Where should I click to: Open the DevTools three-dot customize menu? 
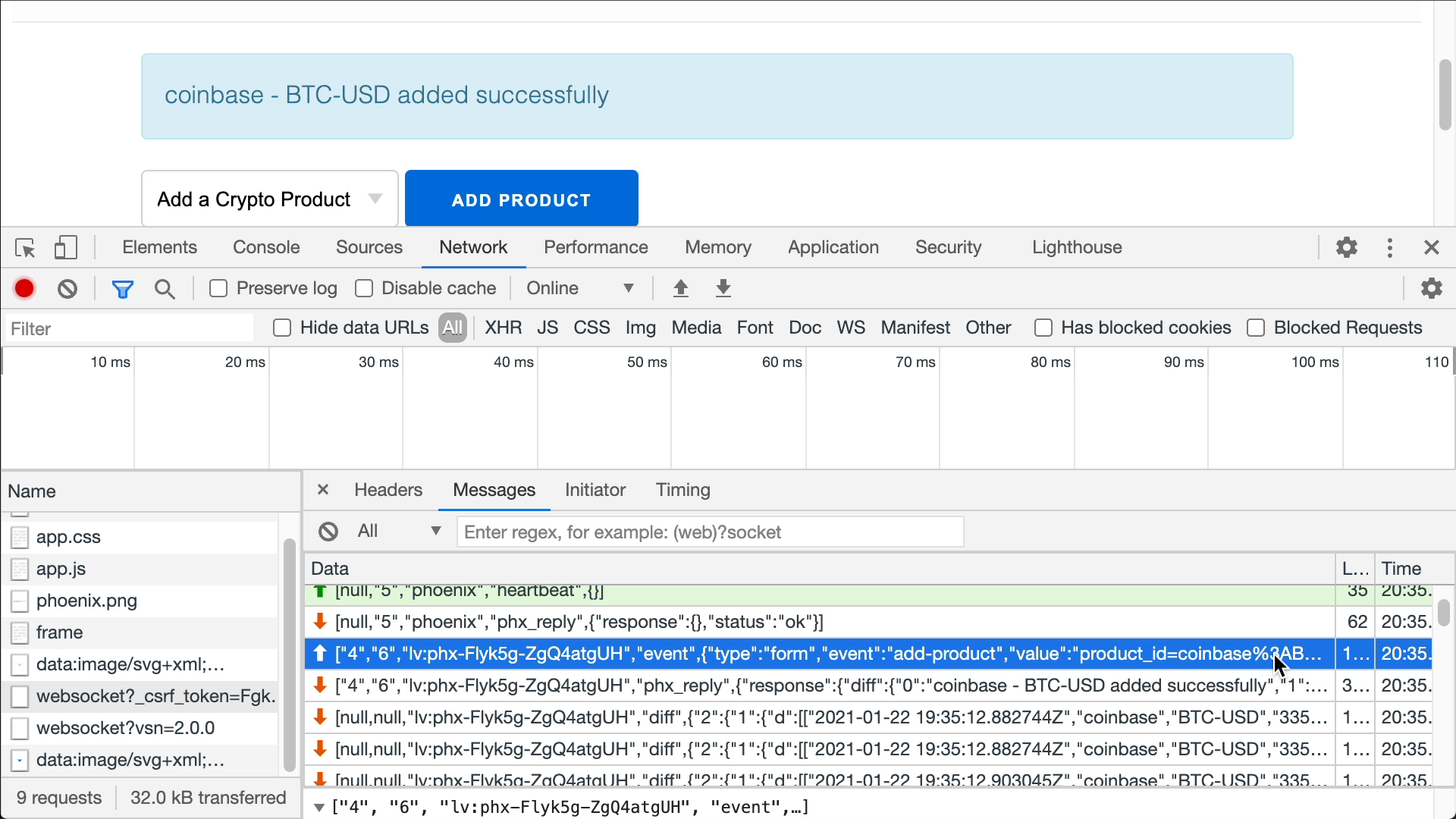tap(1390, 248)
